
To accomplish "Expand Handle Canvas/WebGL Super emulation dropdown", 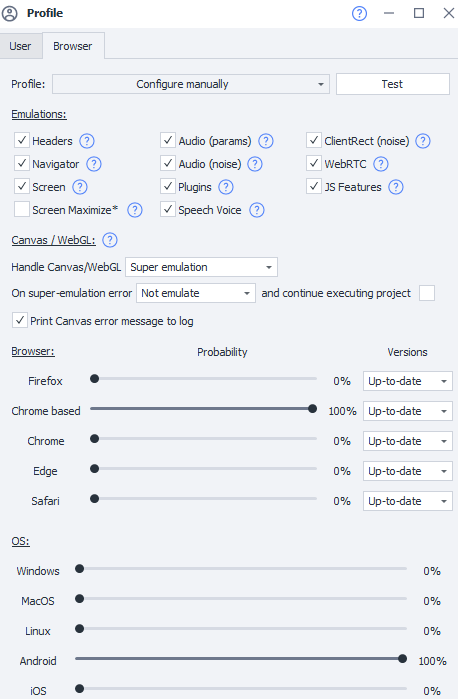I will 202,267.
